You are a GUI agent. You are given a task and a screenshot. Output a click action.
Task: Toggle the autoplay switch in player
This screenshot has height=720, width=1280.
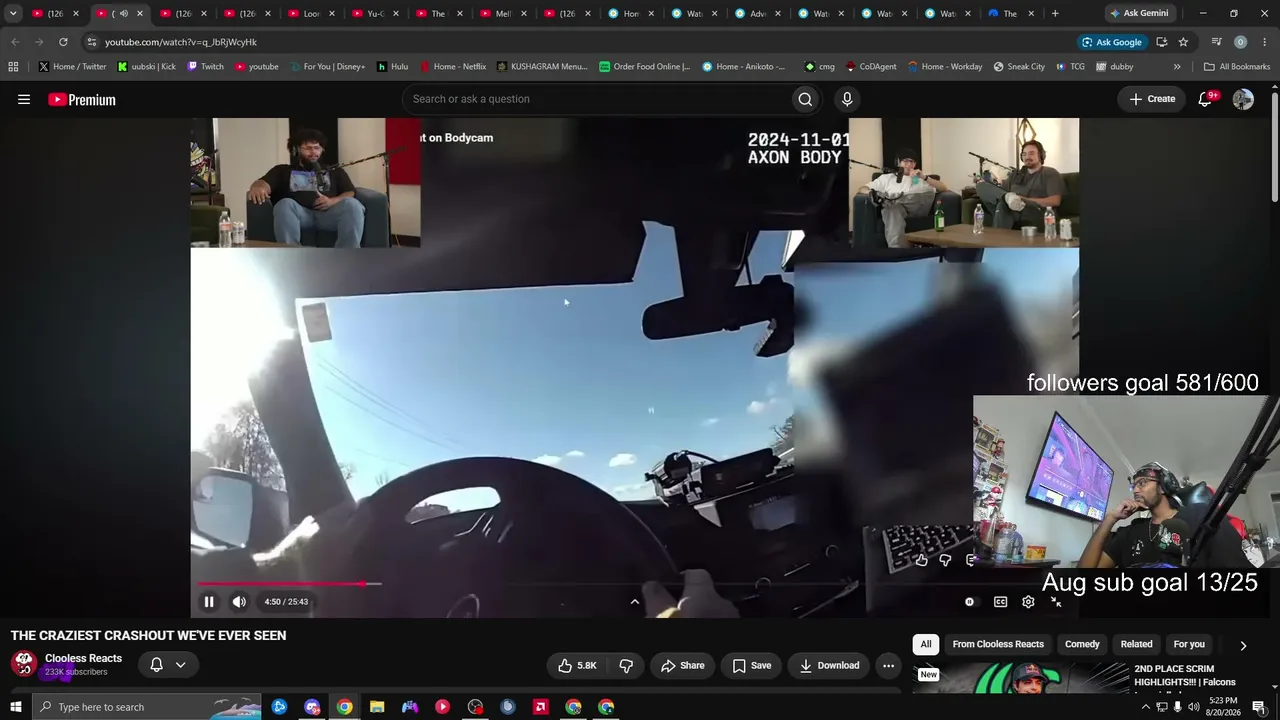[x=969, y=602]
